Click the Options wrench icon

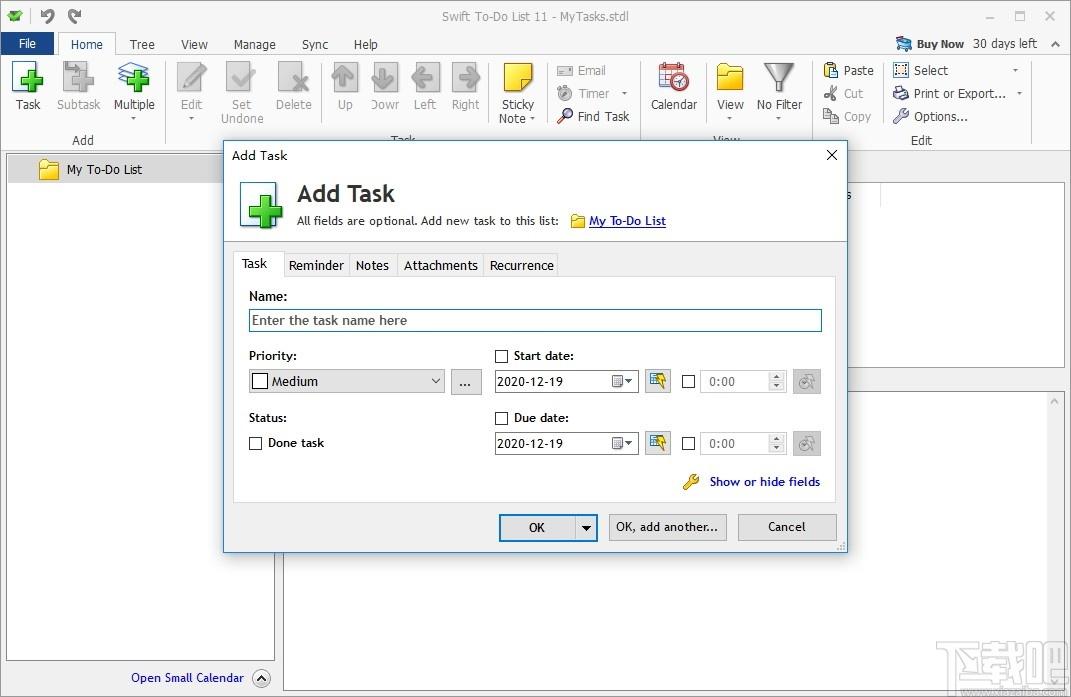click(901, 116)
